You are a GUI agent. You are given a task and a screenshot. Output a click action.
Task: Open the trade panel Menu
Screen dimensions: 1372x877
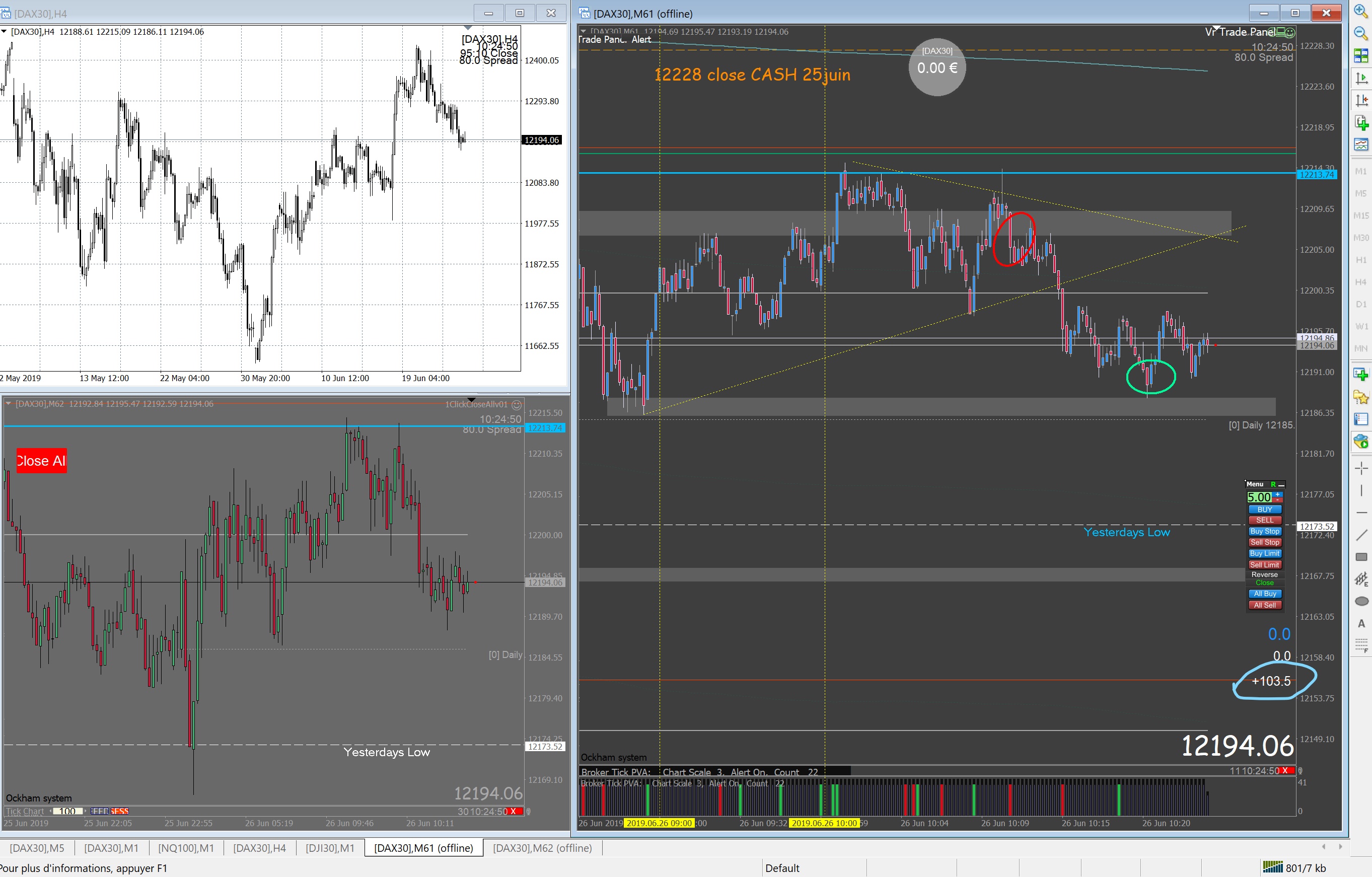tap(1255, 484)
